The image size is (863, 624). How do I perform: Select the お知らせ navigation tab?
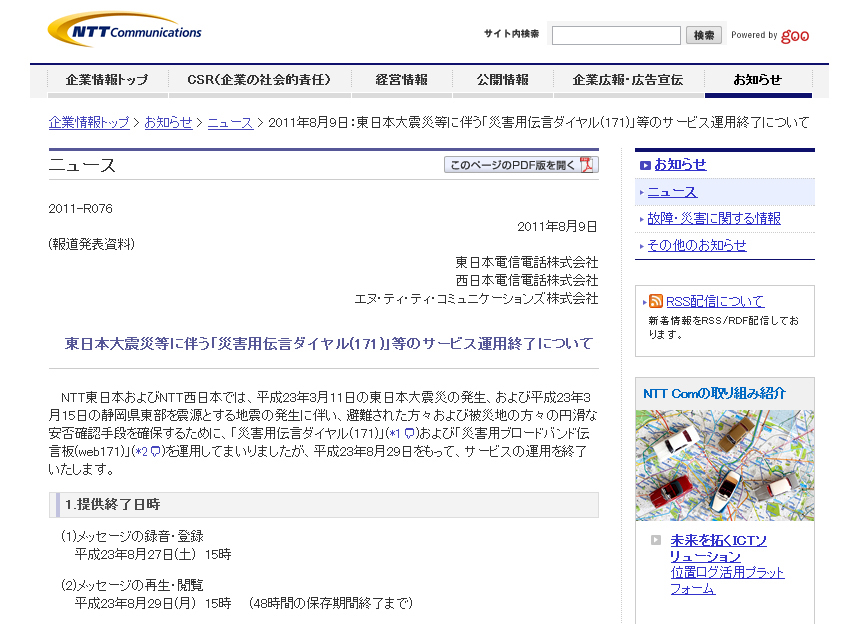[x=758, y=80]
